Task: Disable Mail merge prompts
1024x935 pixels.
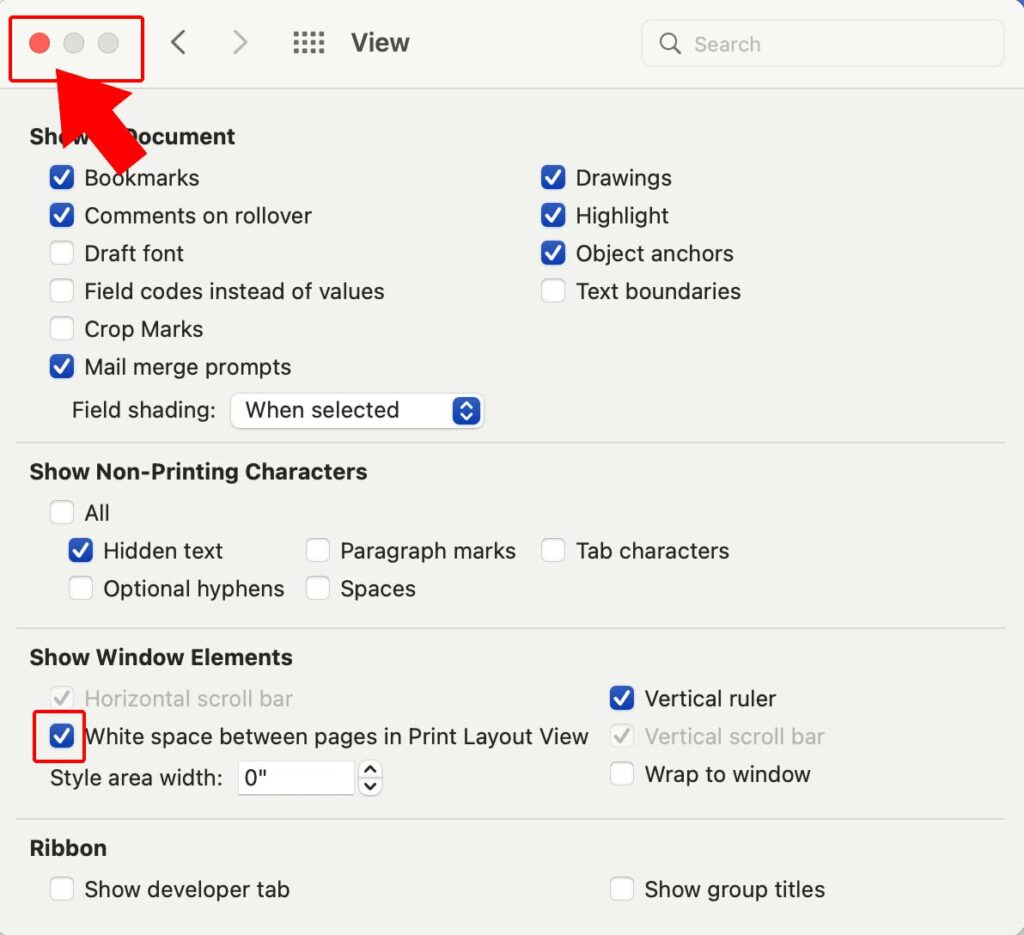Action: [x=62, y=367]
